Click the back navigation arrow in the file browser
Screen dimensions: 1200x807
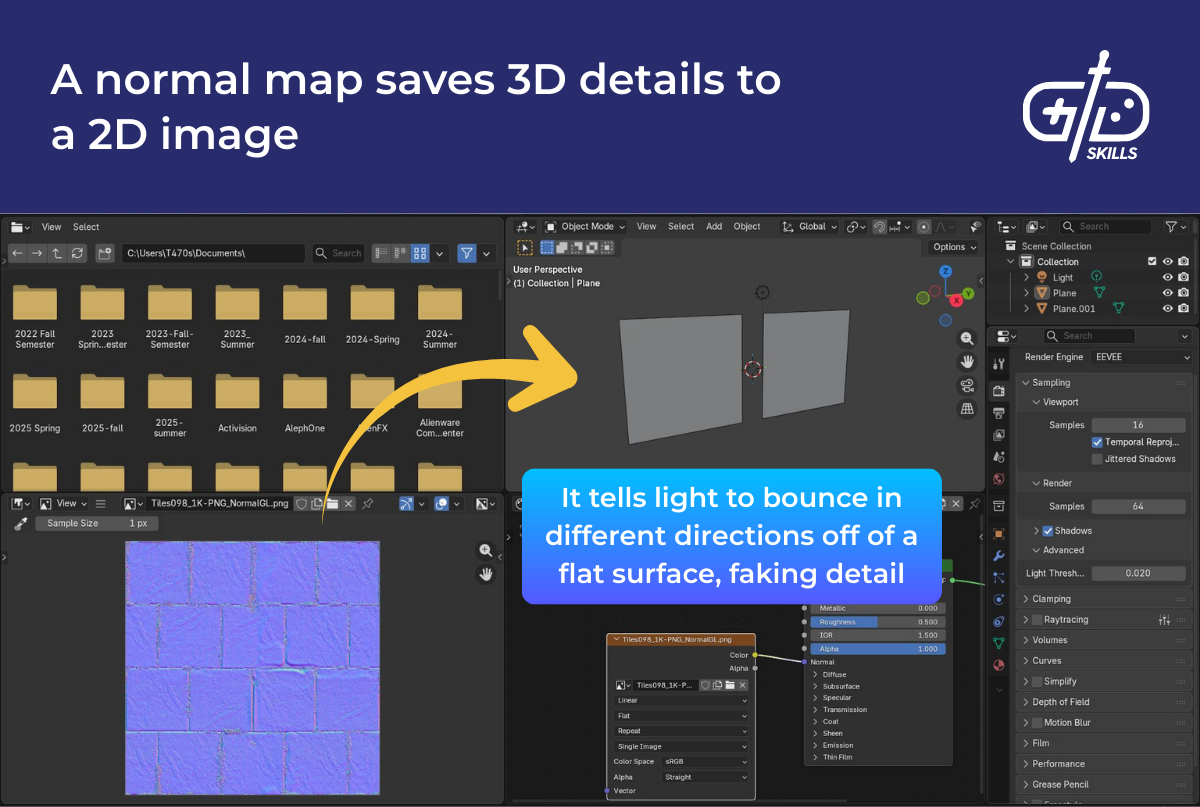(18, 253)
